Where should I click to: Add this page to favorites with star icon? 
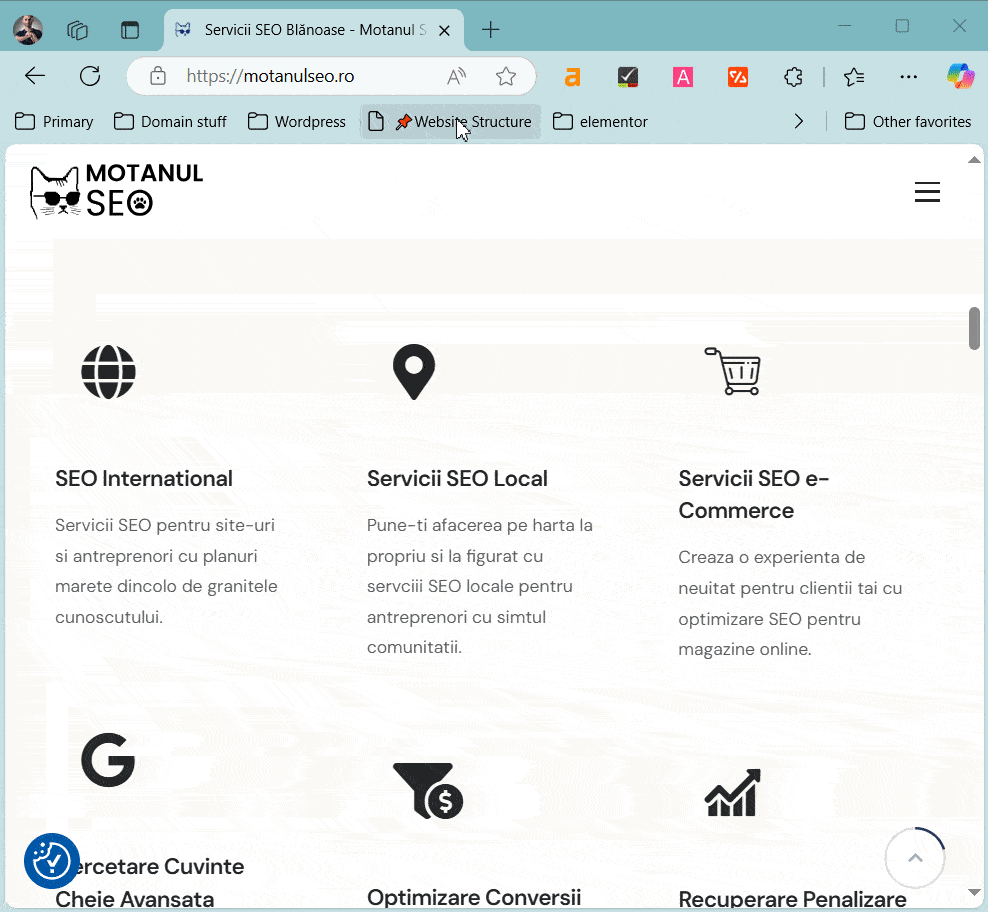[506, 76]
